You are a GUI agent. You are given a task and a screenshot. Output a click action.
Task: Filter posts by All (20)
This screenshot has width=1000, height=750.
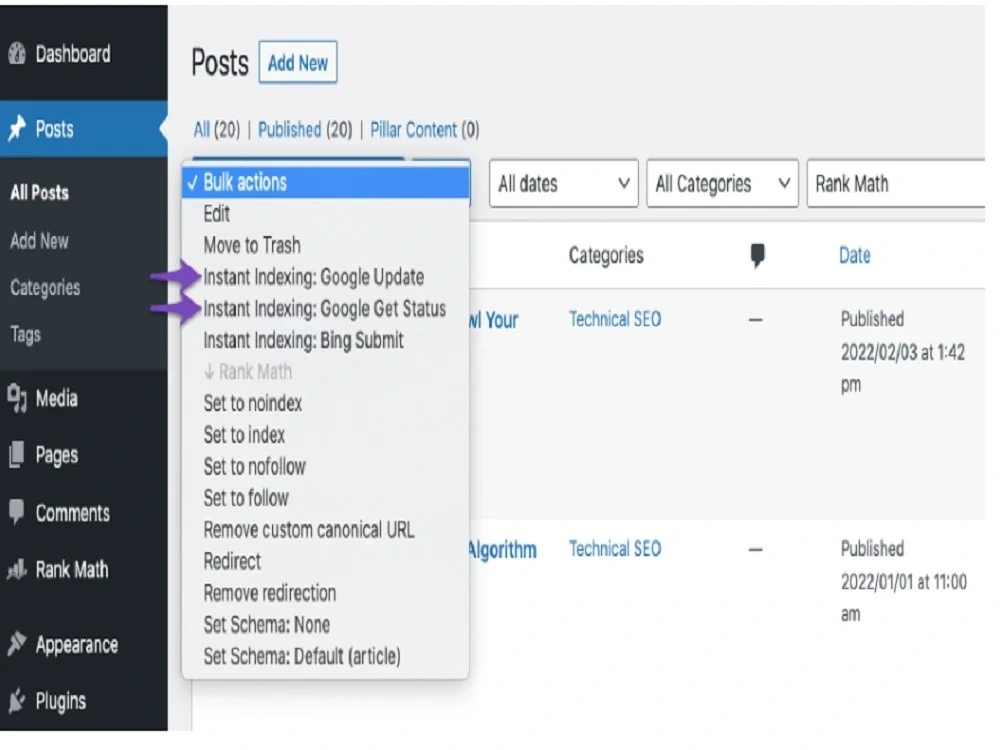coord(217,129)
